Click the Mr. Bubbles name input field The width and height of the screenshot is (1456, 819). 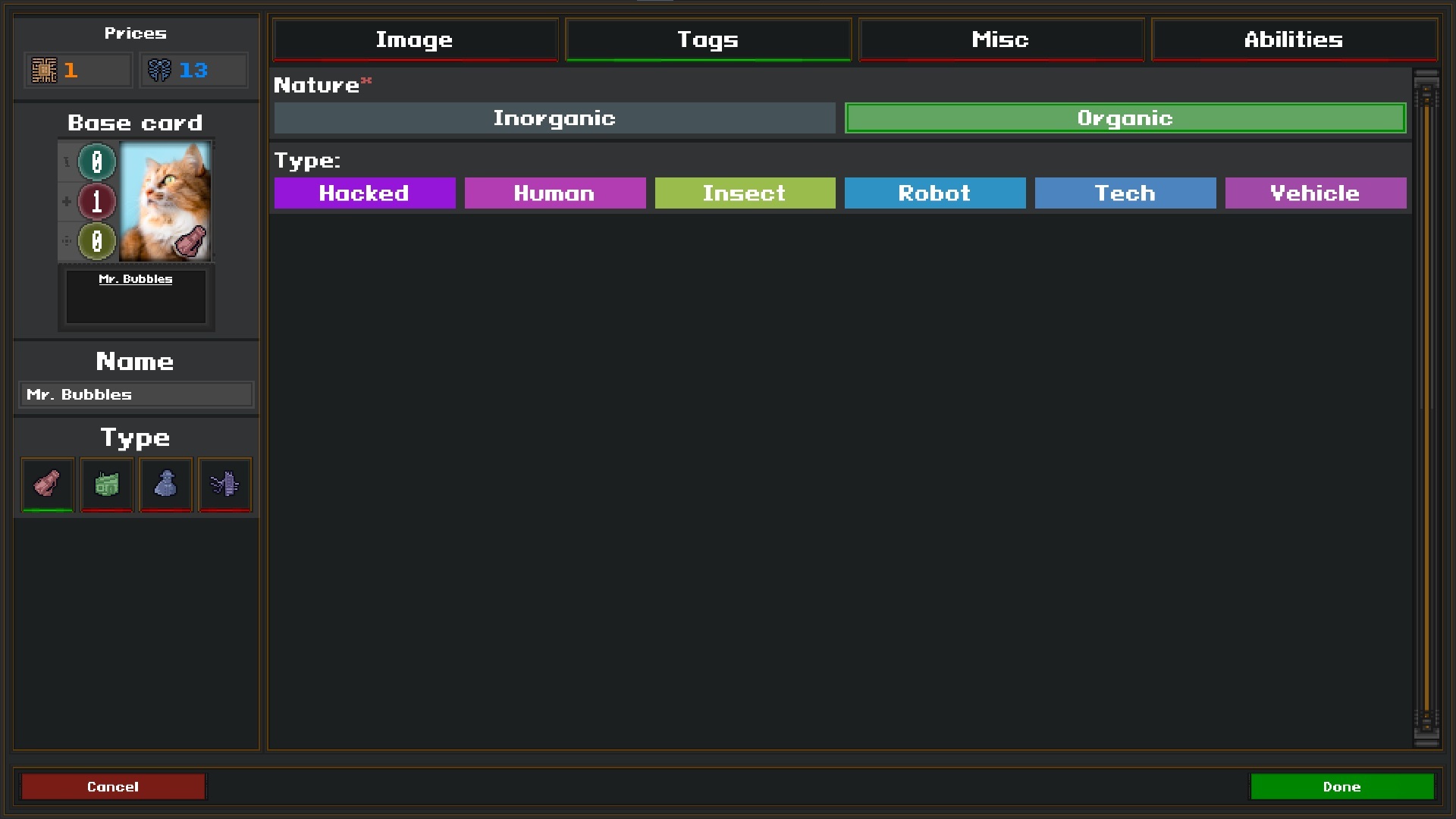136,394
